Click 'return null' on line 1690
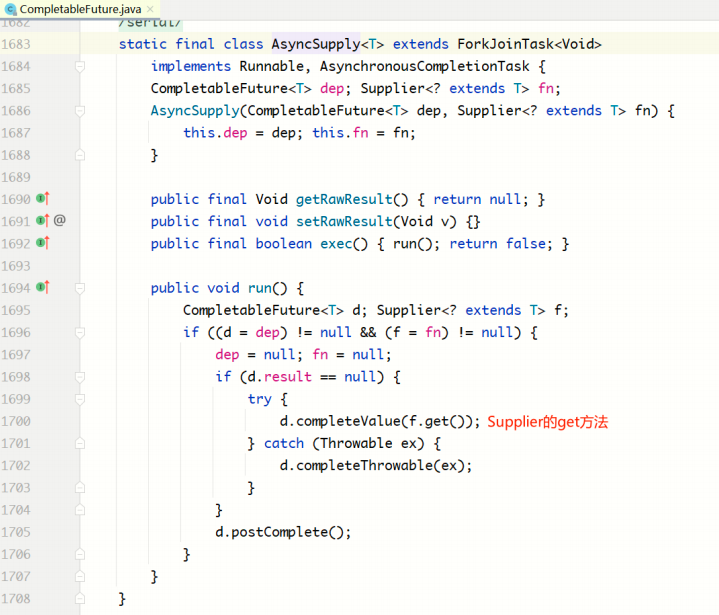The height and width of the screenshot is (615, 719). [477, 199]
